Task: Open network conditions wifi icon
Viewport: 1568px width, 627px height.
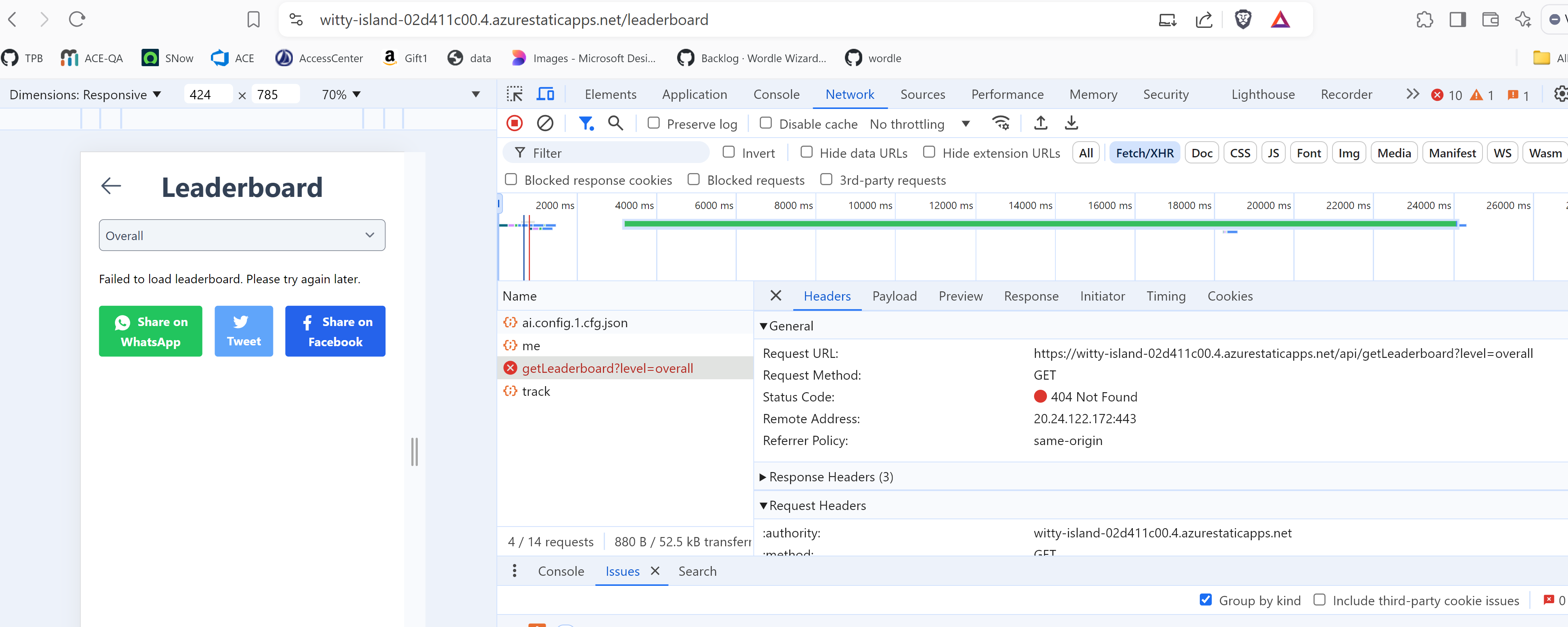Action: point(1001,123)
